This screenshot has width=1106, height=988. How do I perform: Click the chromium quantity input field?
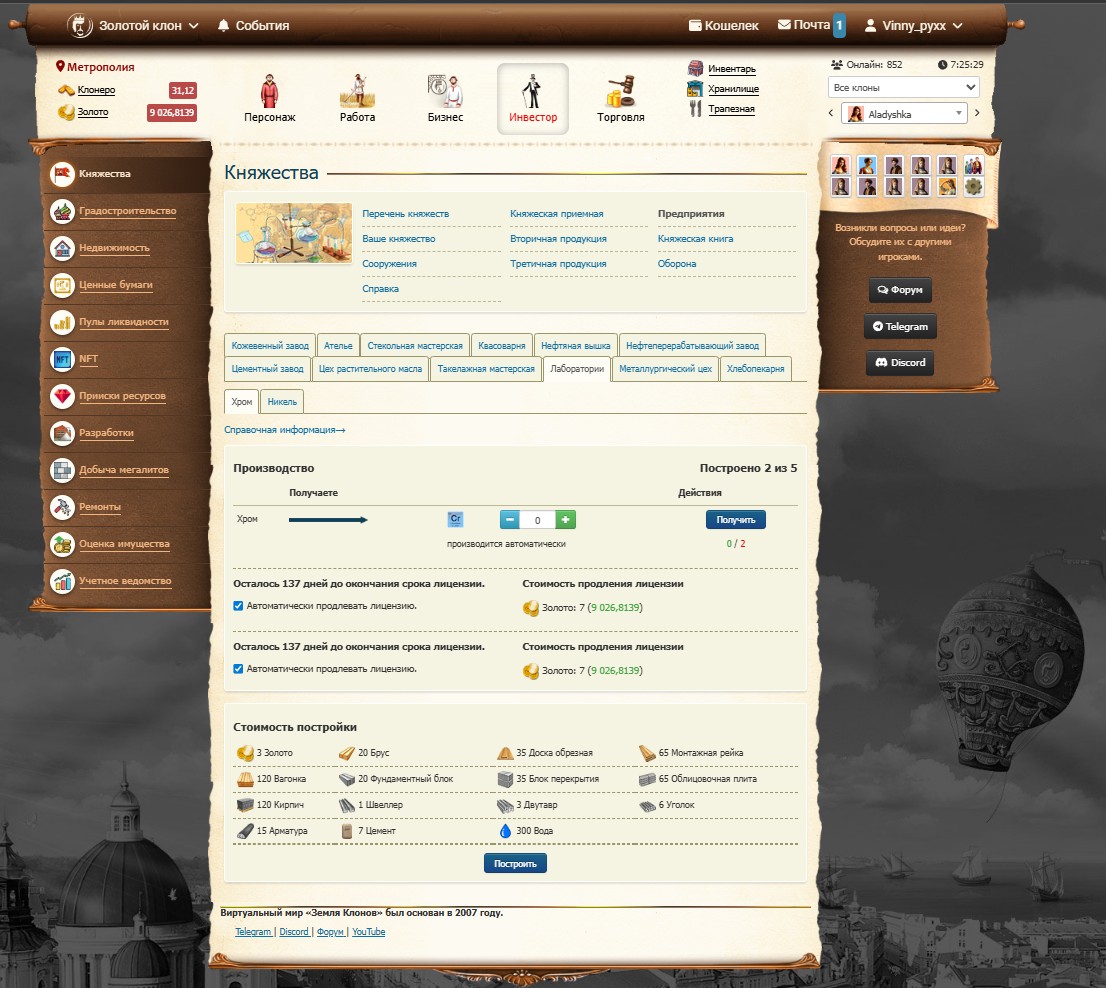pos(537,520)
